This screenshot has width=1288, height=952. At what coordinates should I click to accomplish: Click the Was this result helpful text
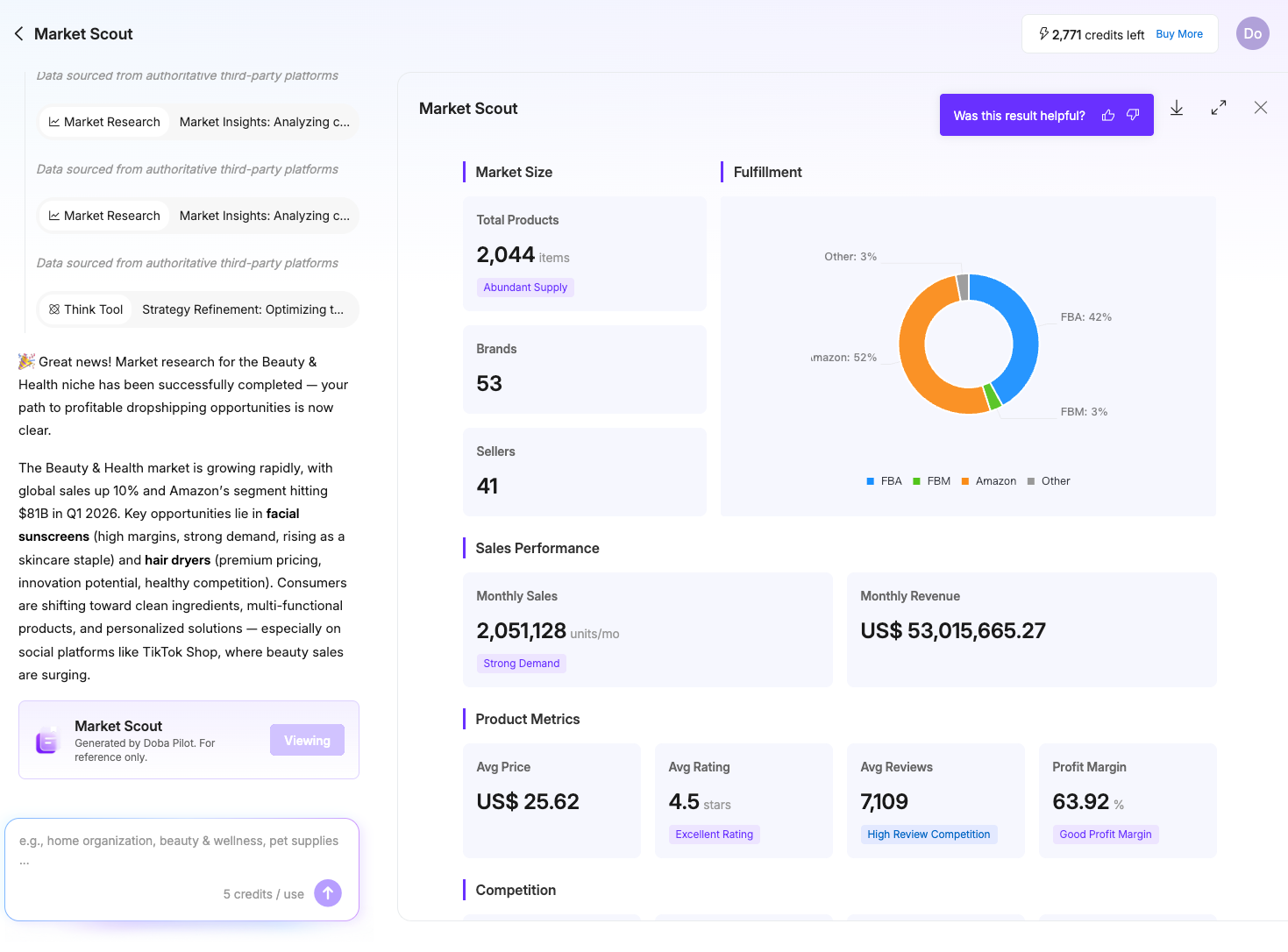click(1019, 116)
